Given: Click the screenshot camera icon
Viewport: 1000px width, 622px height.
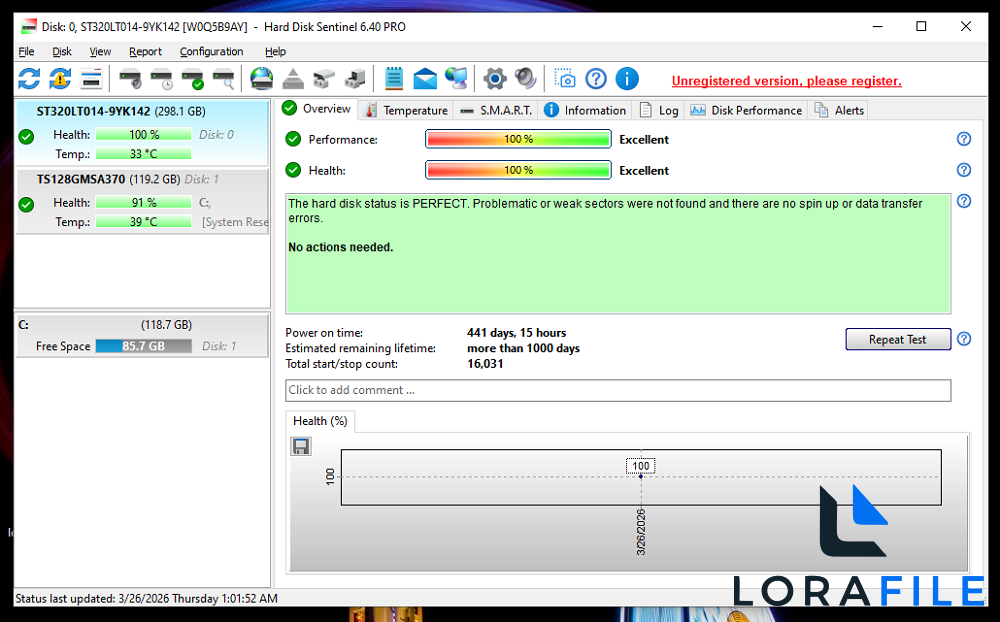Looking at the screenshot, I should pyautogui.click(x=564, y=78).
